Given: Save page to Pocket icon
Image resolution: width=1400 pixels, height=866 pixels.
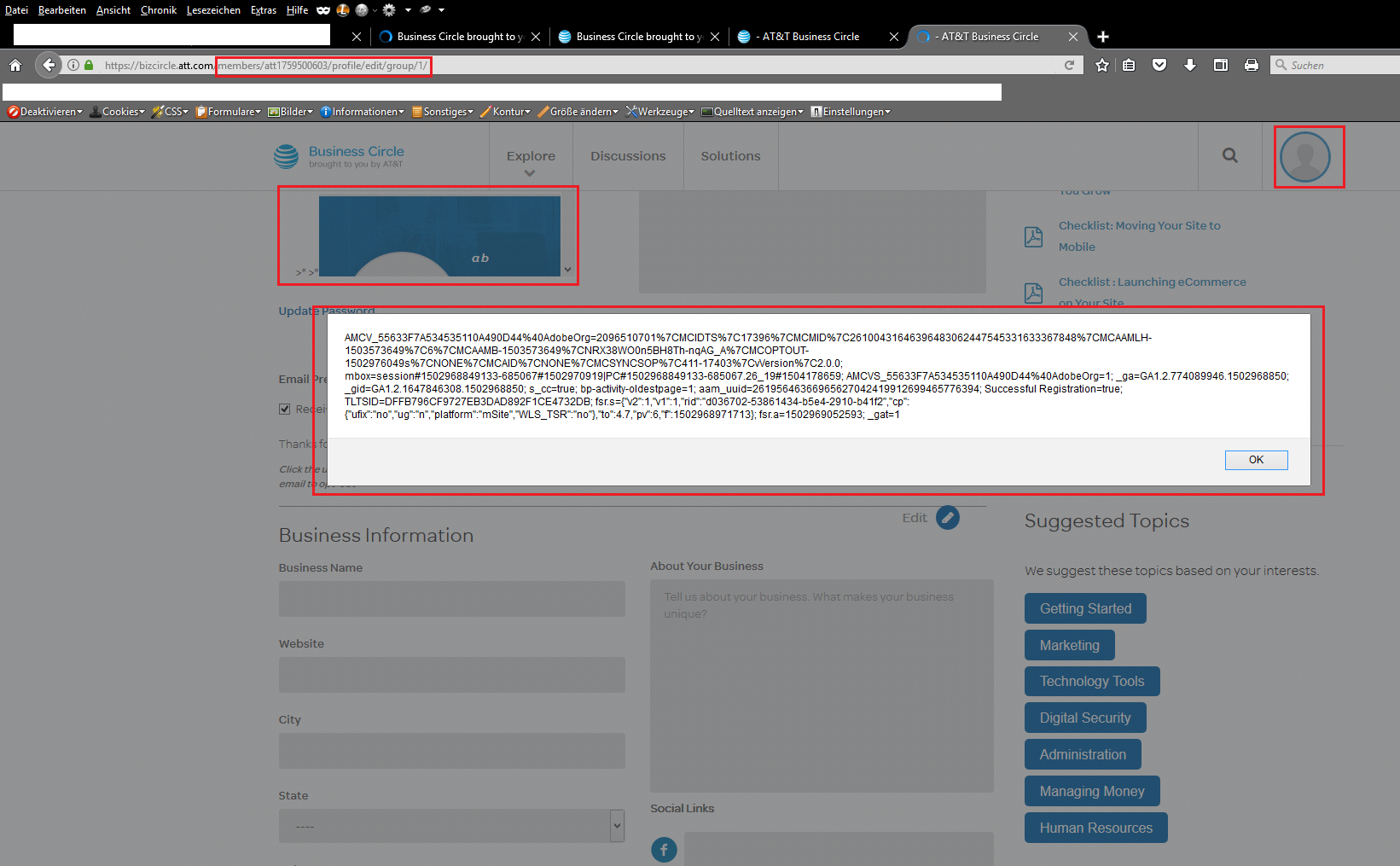Looking at the screenshot, I should [1159, 66].
